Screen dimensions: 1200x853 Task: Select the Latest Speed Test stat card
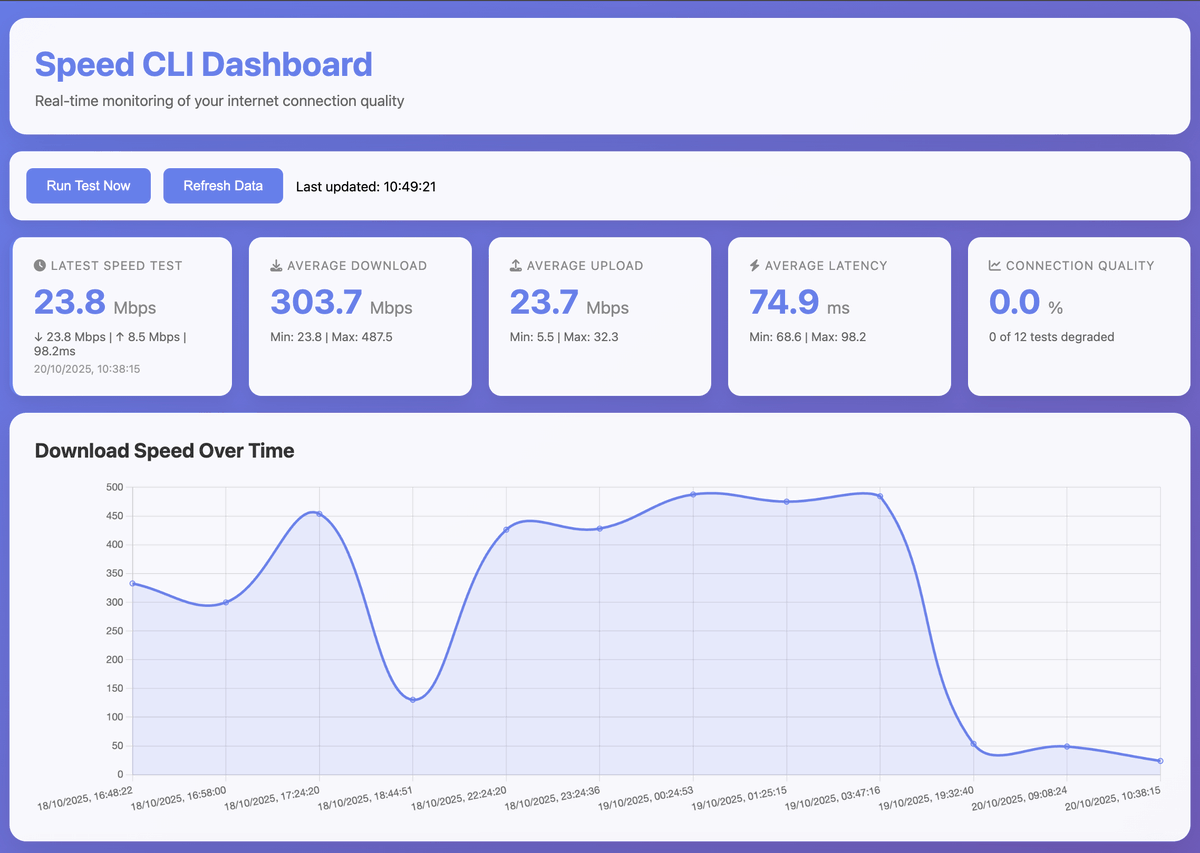[122, 316]
